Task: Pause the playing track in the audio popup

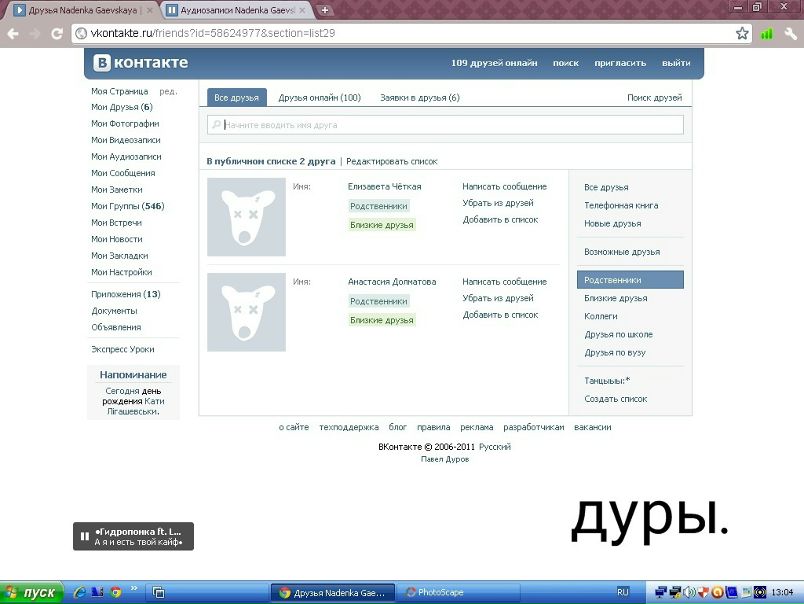Action: point(85,536)
